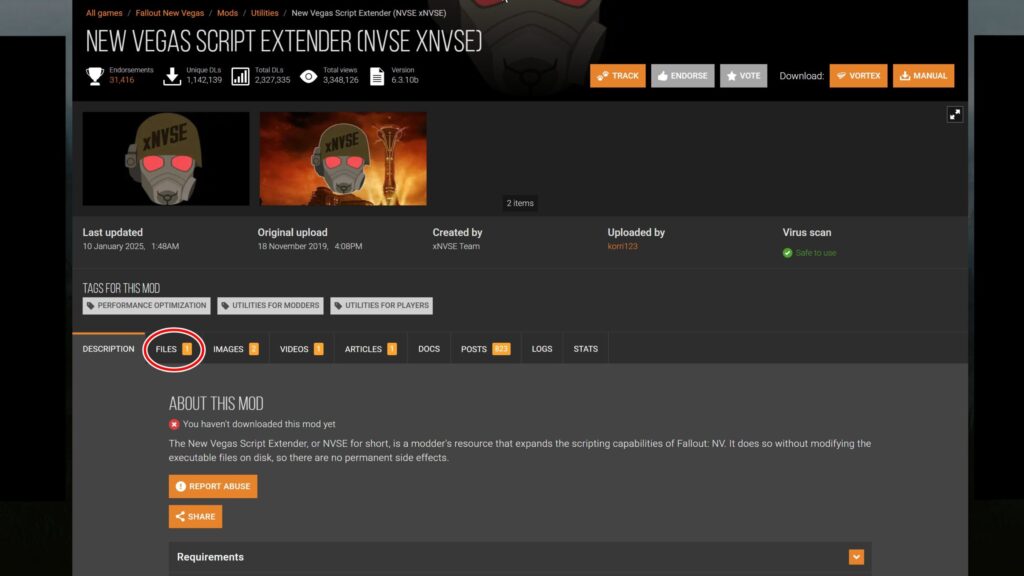Vote for the mod using star button
The width and height of the screenshot is (1024, 576).
743,76
